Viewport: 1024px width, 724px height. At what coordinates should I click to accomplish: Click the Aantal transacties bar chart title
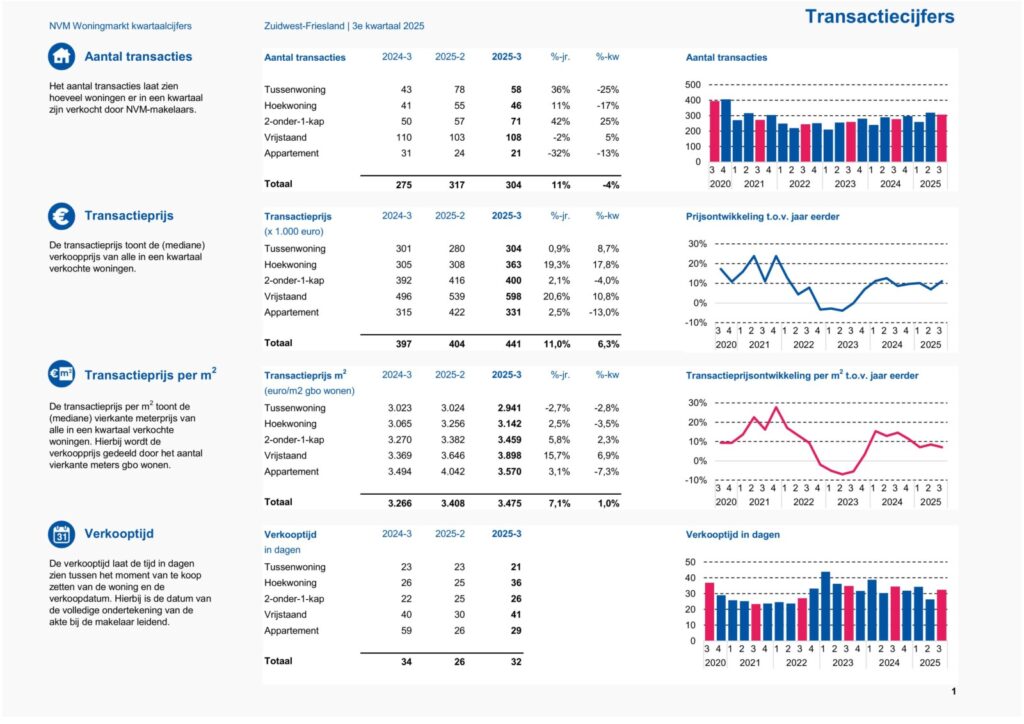click(727, 57)
